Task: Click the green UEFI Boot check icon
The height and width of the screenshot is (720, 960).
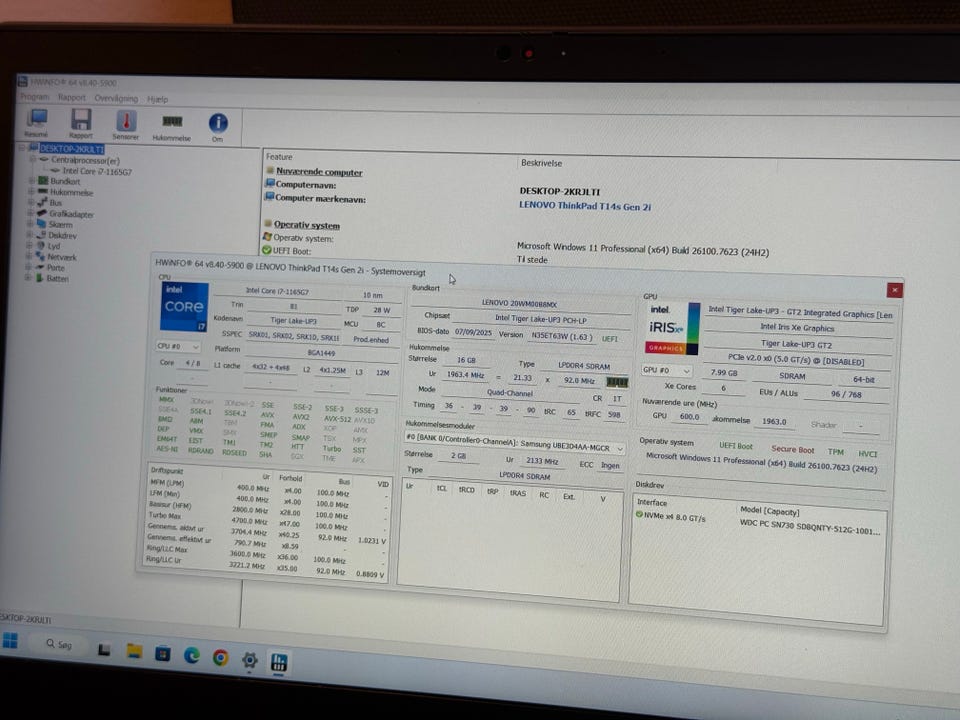Action: pyautogui.click(x=267, y=250)
